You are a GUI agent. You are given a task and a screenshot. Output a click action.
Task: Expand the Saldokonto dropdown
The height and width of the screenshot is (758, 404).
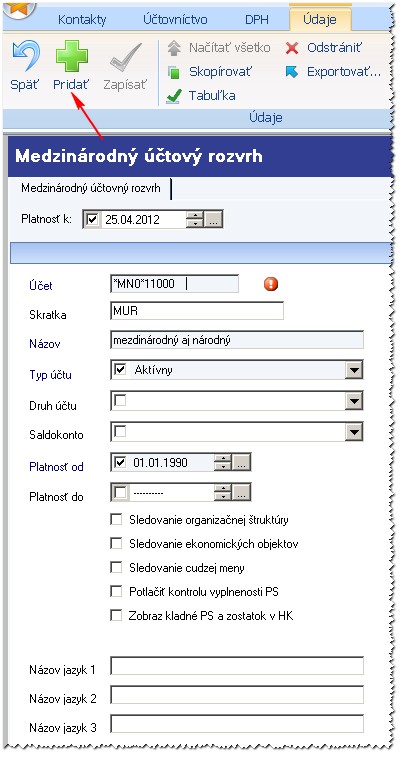(x=354, y=432)
